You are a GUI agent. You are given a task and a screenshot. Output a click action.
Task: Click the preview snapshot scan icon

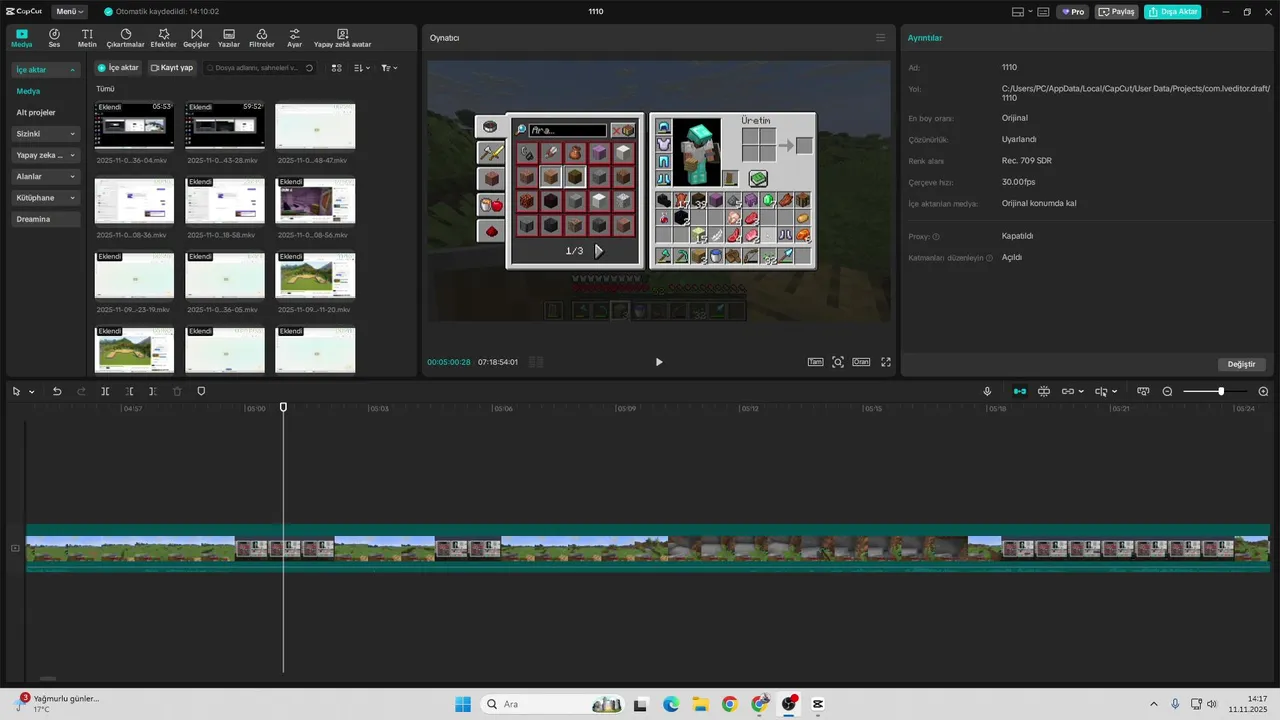click(x=838, y=362)
